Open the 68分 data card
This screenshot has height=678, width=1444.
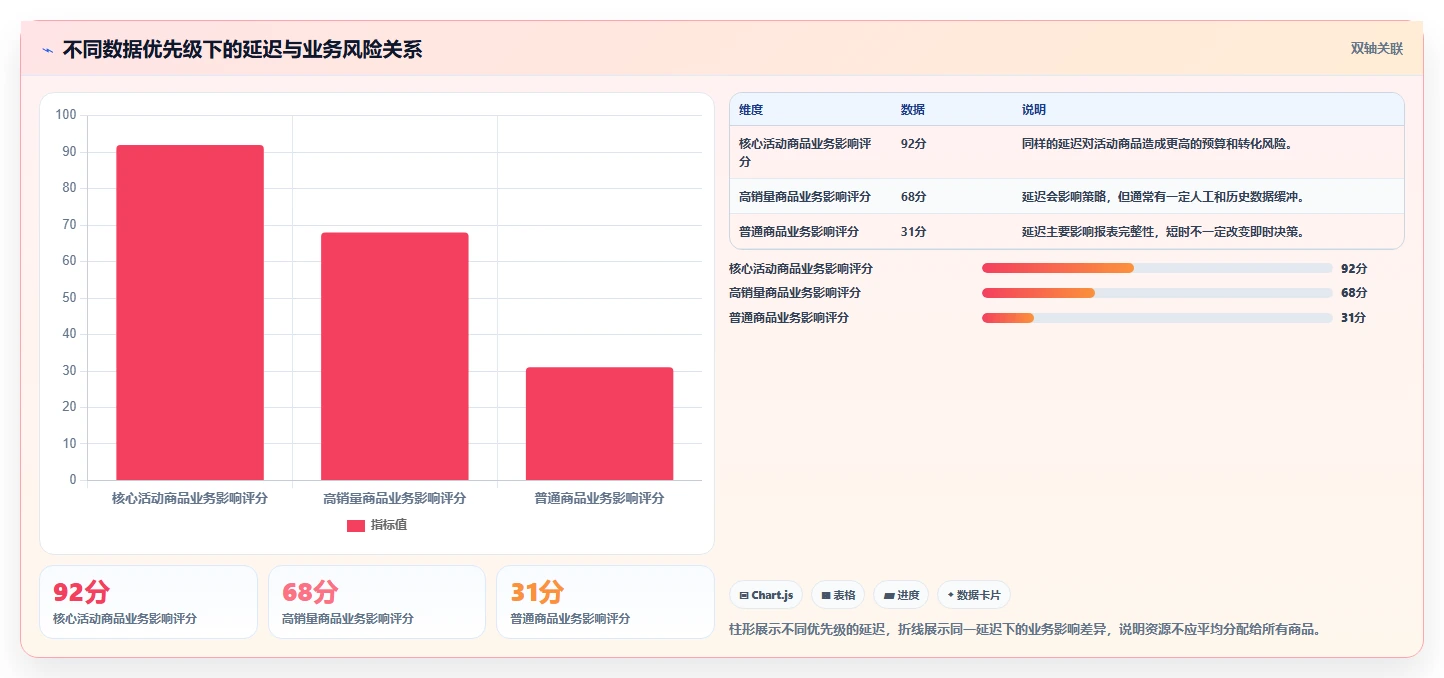click(x=377, y=602)
